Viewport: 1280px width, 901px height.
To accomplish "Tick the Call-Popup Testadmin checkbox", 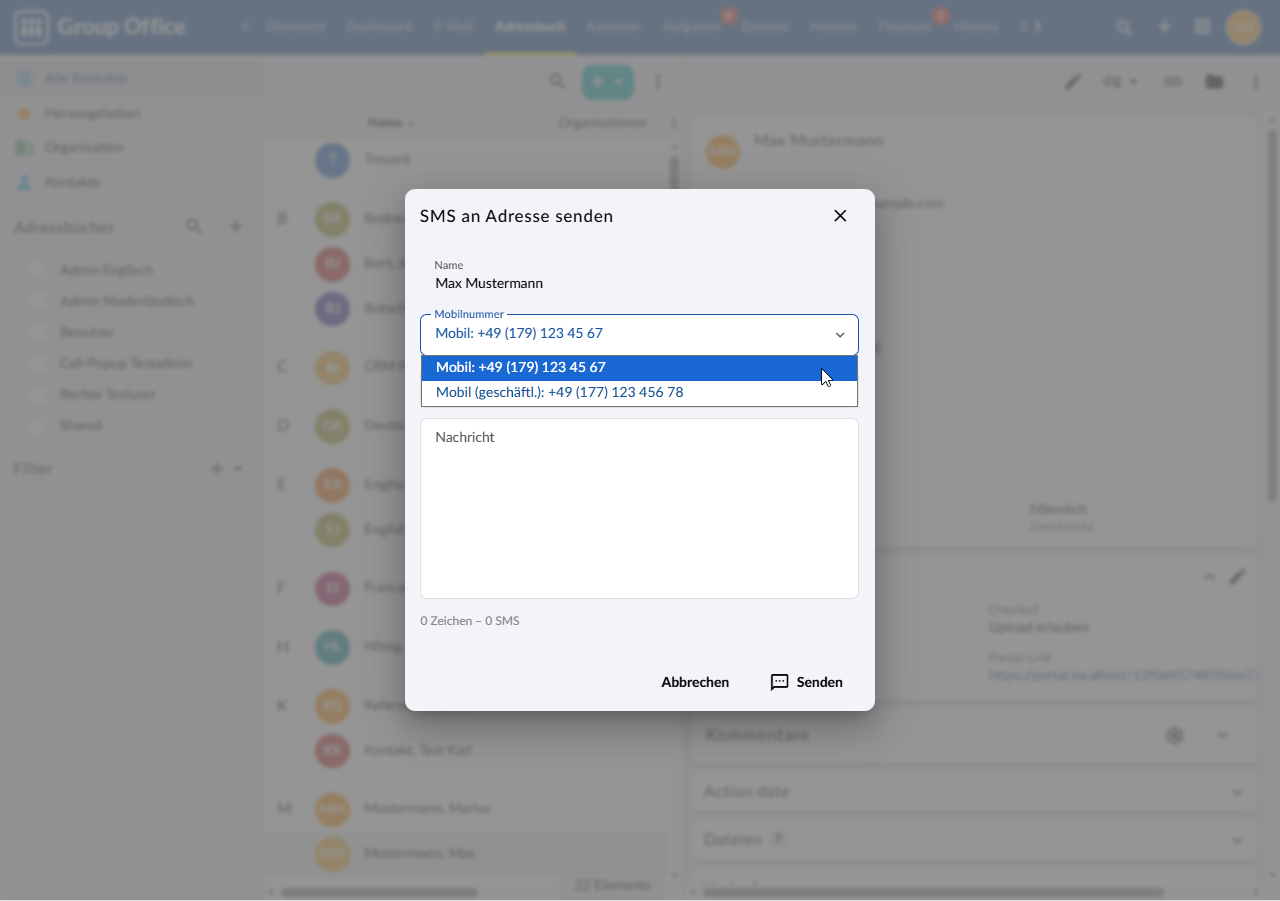I will [39, 363].
